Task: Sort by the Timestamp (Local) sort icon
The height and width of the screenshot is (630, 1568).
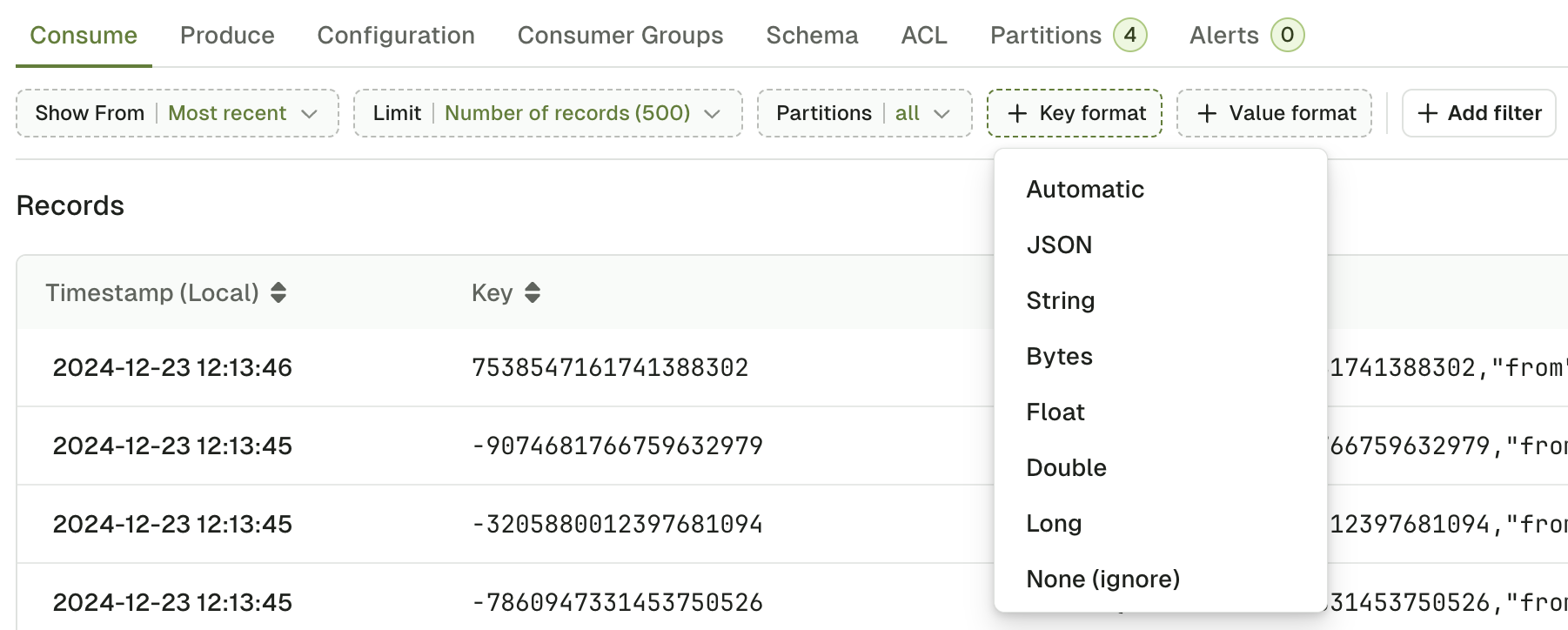Action: click(x=278, y=292)
